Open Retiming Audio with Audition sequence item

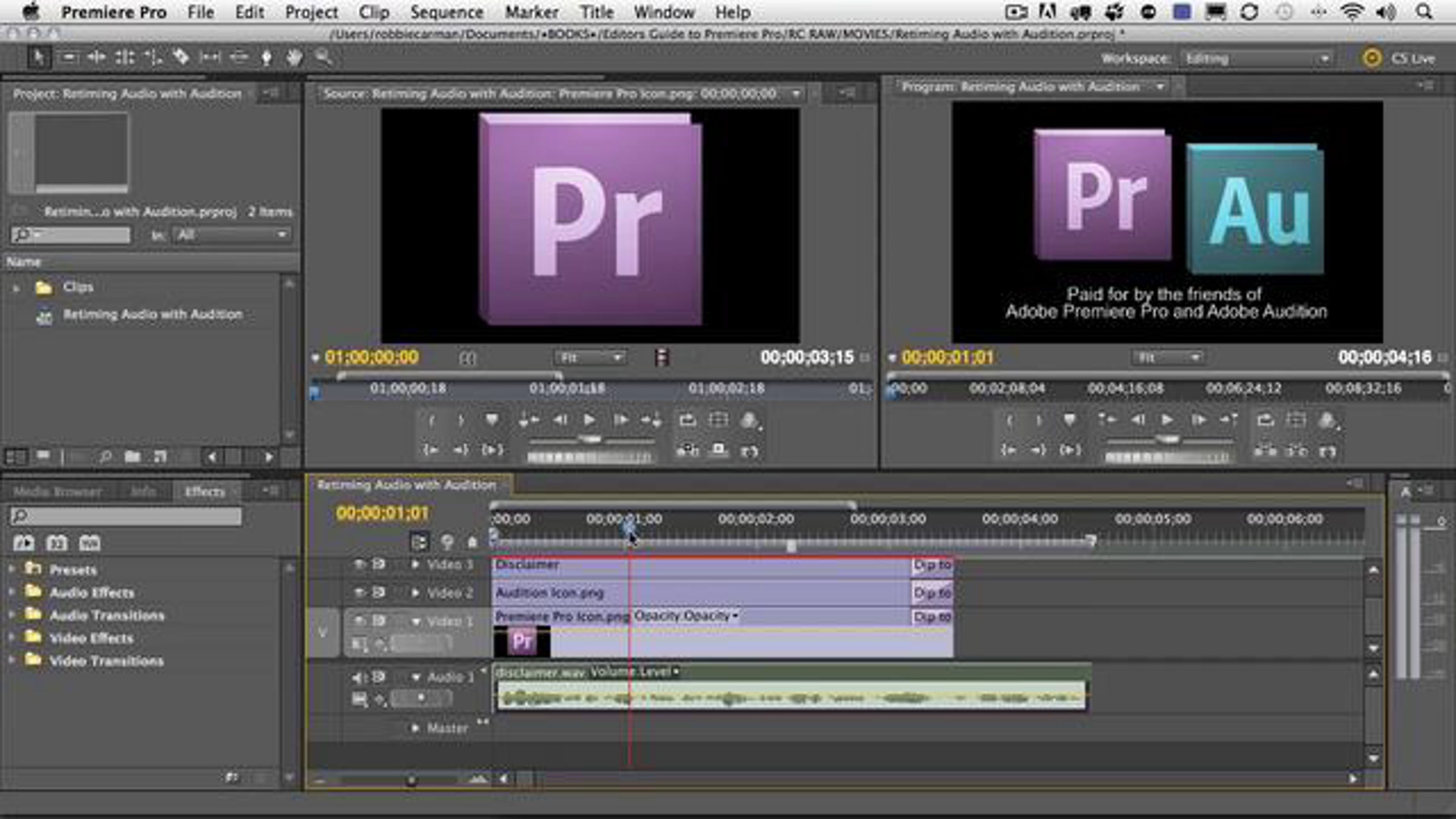point(152,314)
